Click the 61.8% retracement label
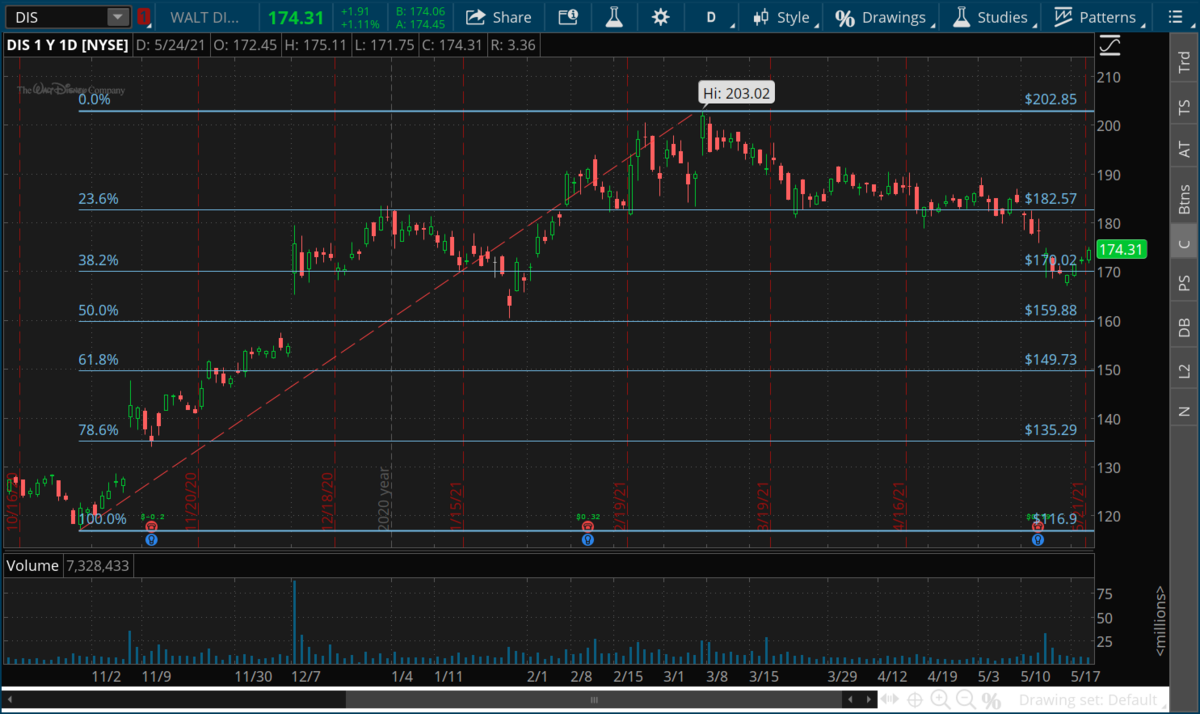Screen dimensions: 1200x714 click(99, 359)
